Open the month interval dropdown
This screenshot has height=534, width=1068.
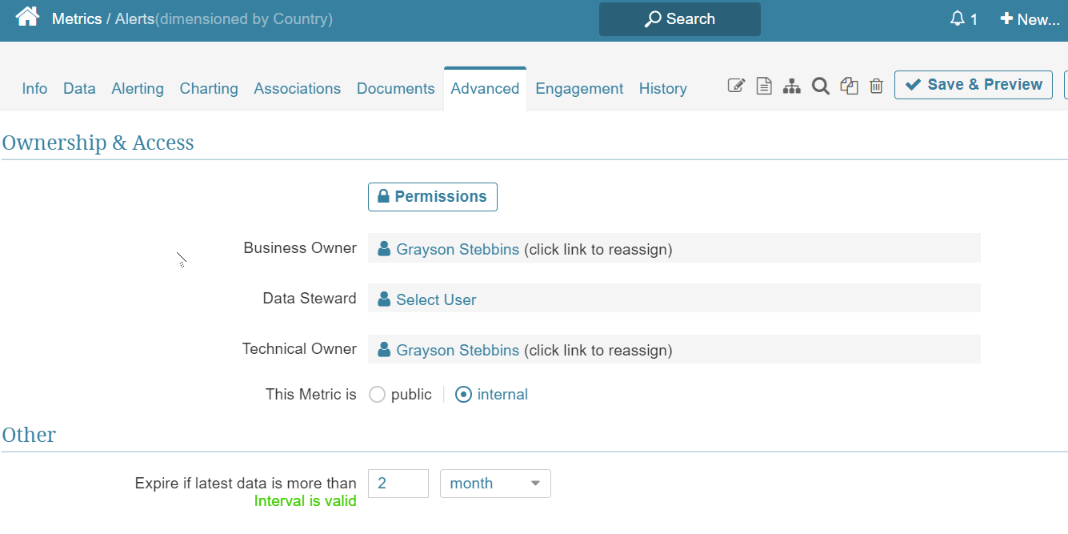click(495, 484)
